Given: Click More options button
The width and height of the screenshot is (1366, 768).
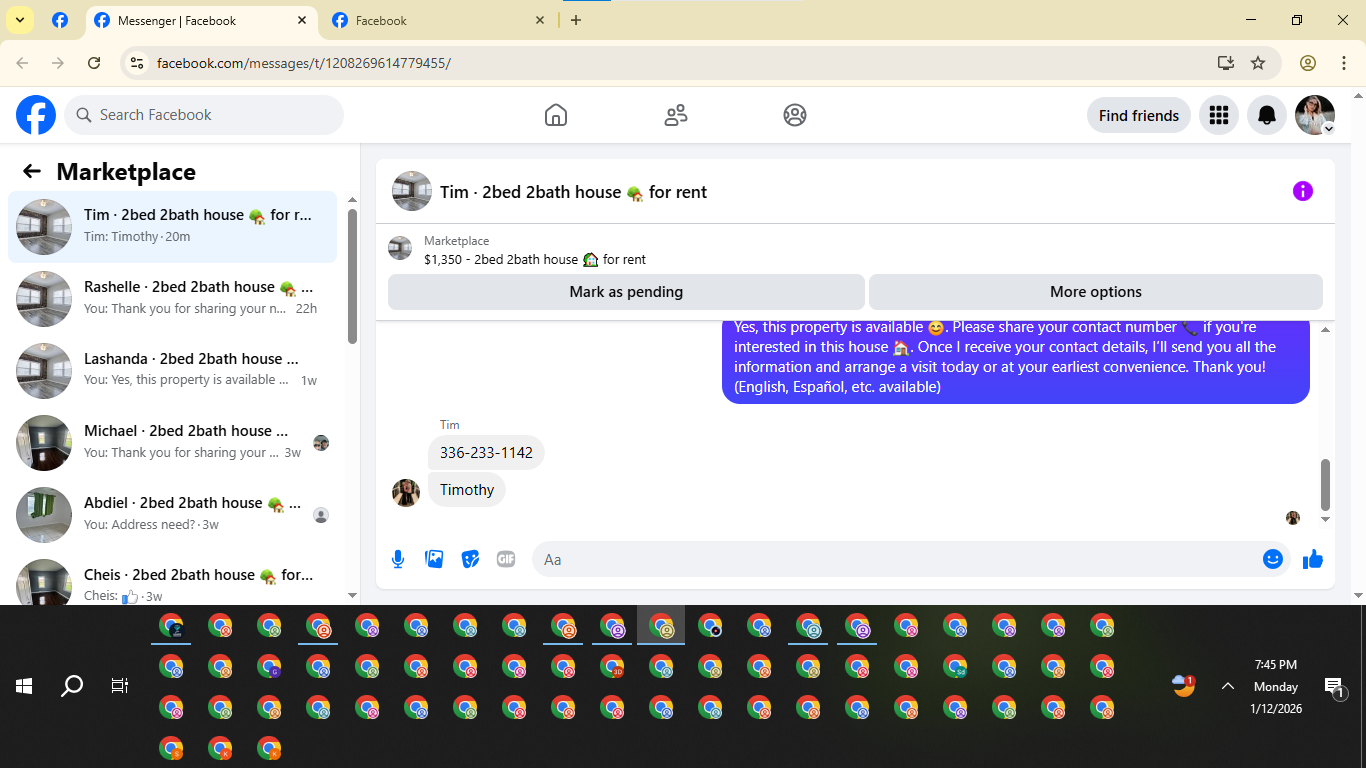Looking at the screenshot, I should [1096, 292].
